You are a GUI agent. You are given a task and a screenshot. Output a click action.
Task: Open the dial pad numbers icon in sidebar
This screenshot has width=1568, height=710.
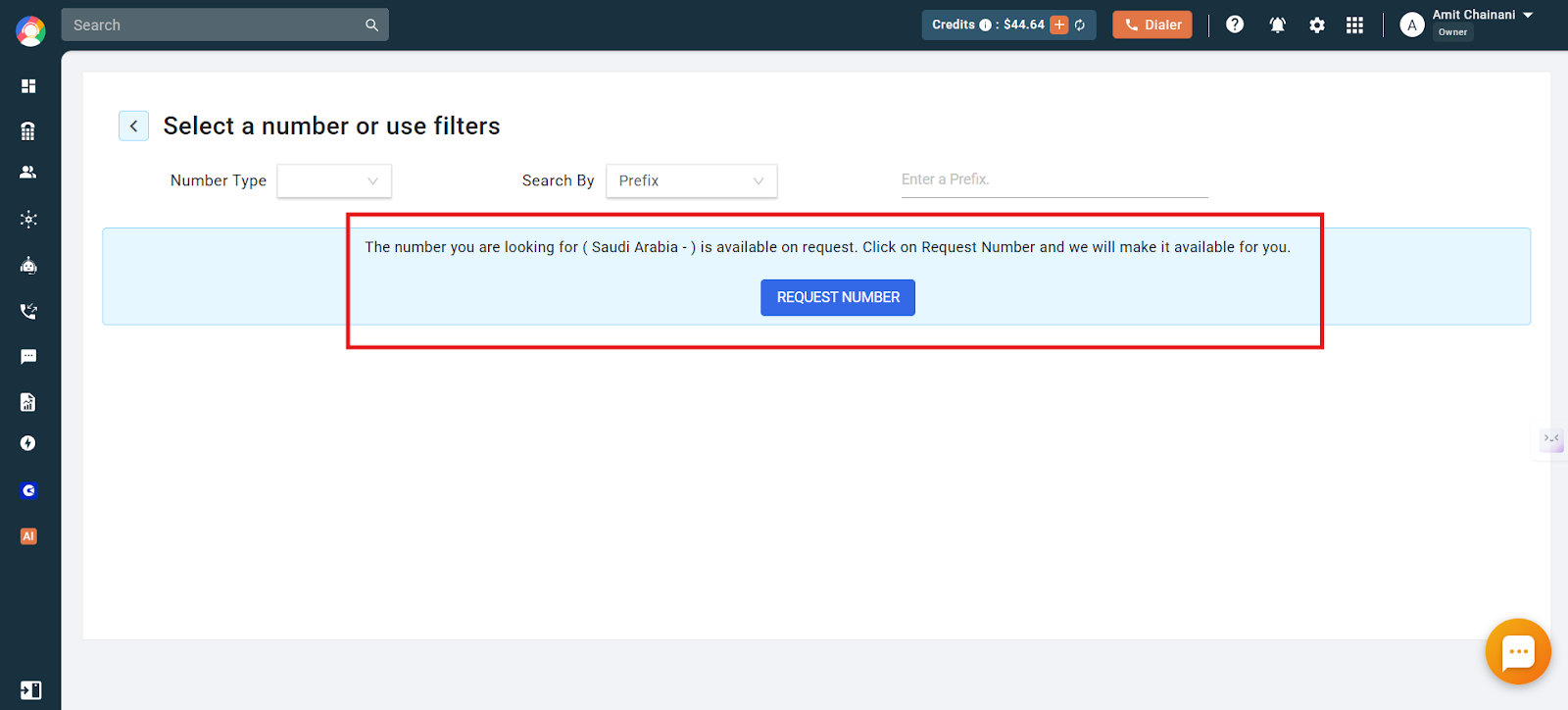28,130
